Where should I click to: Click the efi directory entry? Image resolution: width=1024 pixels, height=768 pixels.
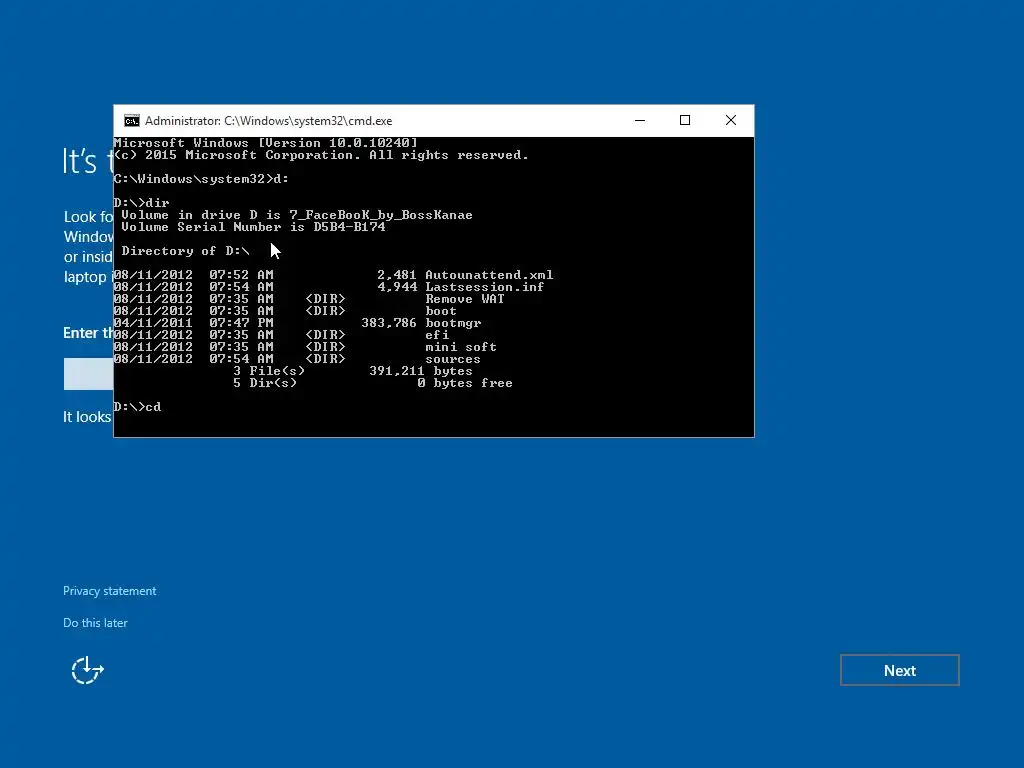[437, 335]
